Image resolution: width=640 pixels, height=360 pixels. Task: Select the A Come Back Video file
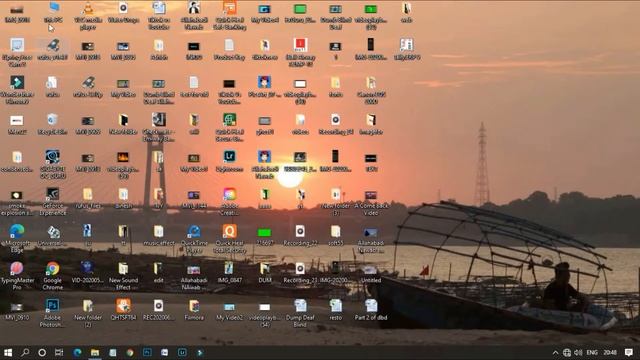tap(371, 202)
